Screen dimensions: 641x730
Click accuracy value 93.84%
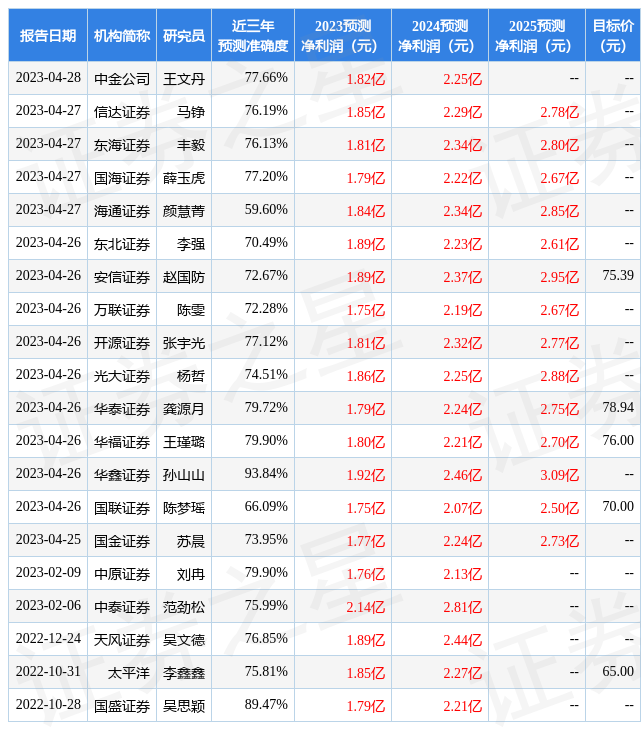pos(266,474)
